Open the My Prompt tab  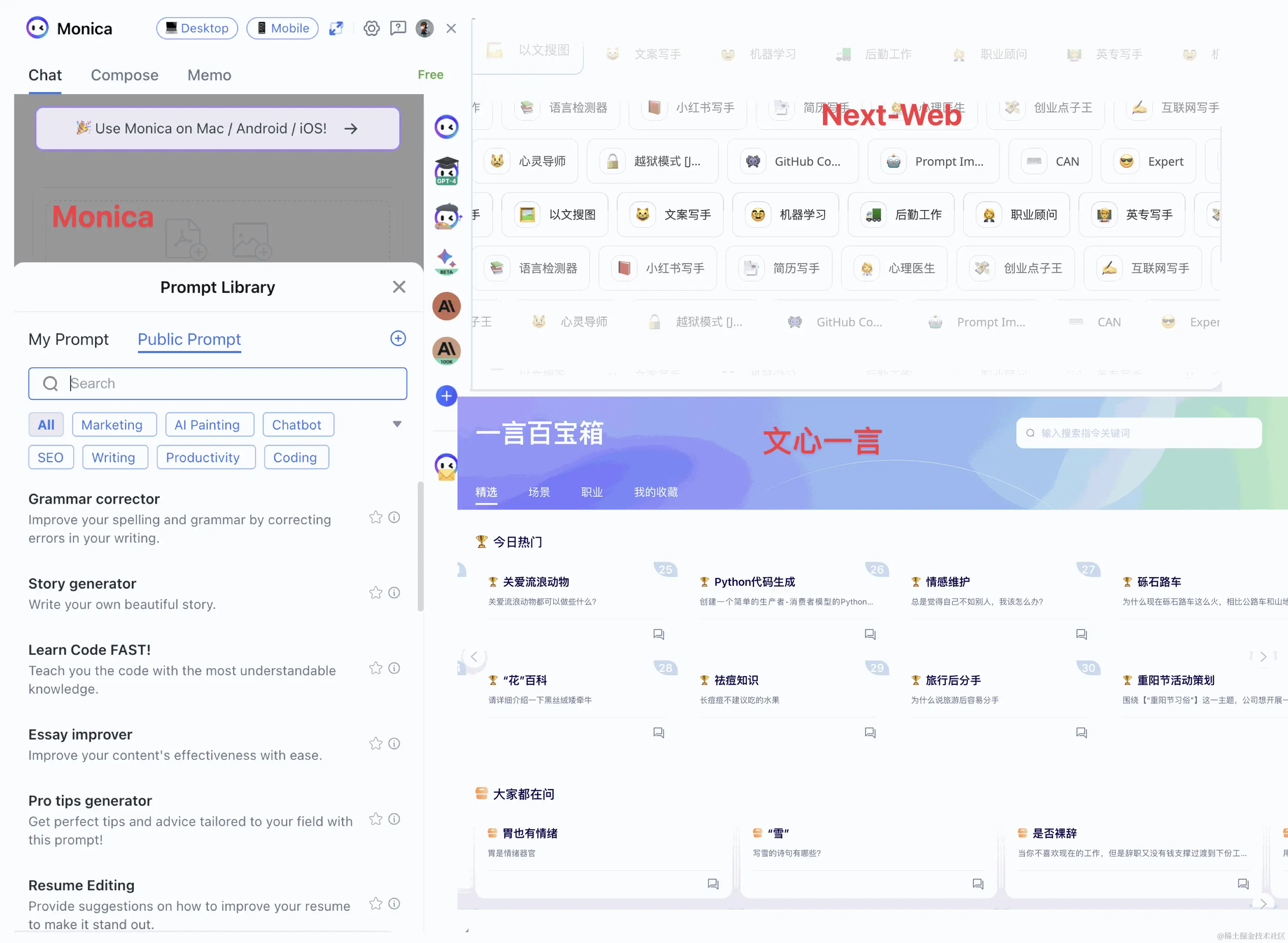tap(69, 339)
